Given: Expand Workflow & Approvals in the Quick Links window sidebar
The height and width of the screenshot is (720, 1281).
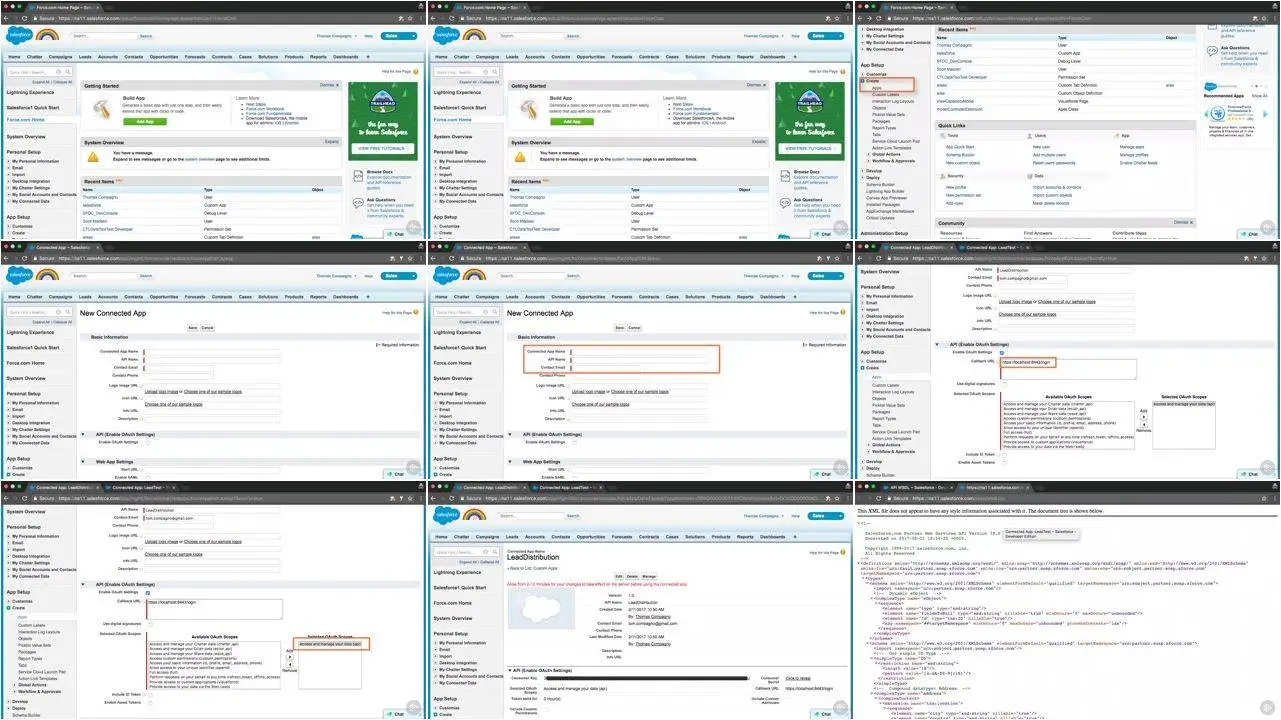Looking at the screenshot, I should point(868,160).
